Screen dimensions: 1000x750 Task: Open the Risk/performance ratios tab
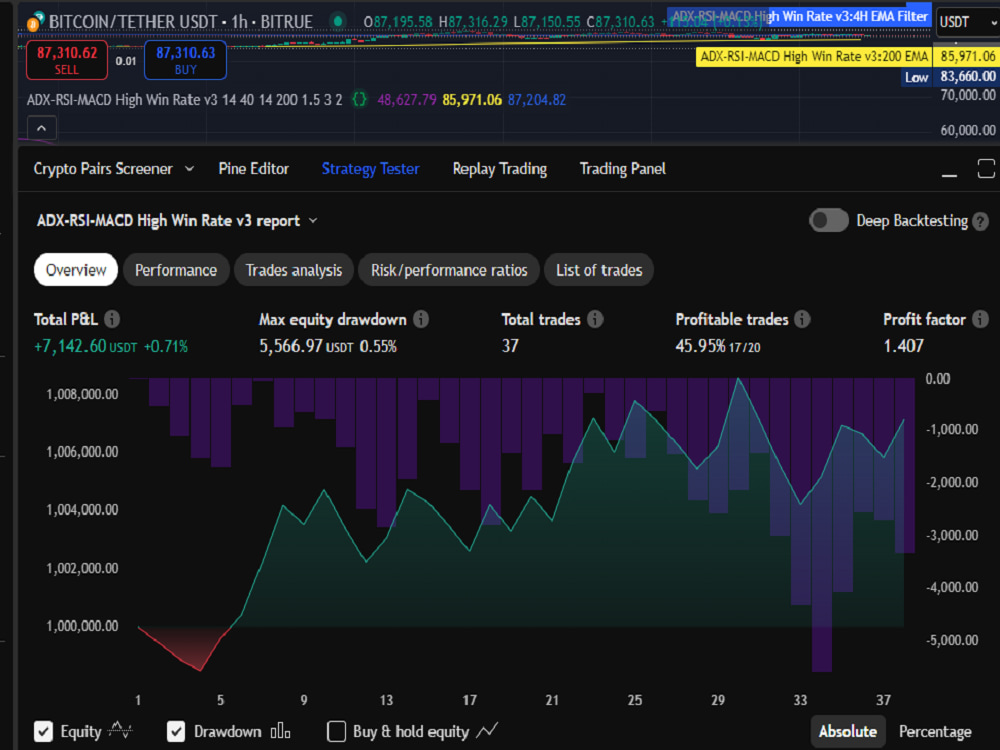pyautogui.click(x=449, y=270)
